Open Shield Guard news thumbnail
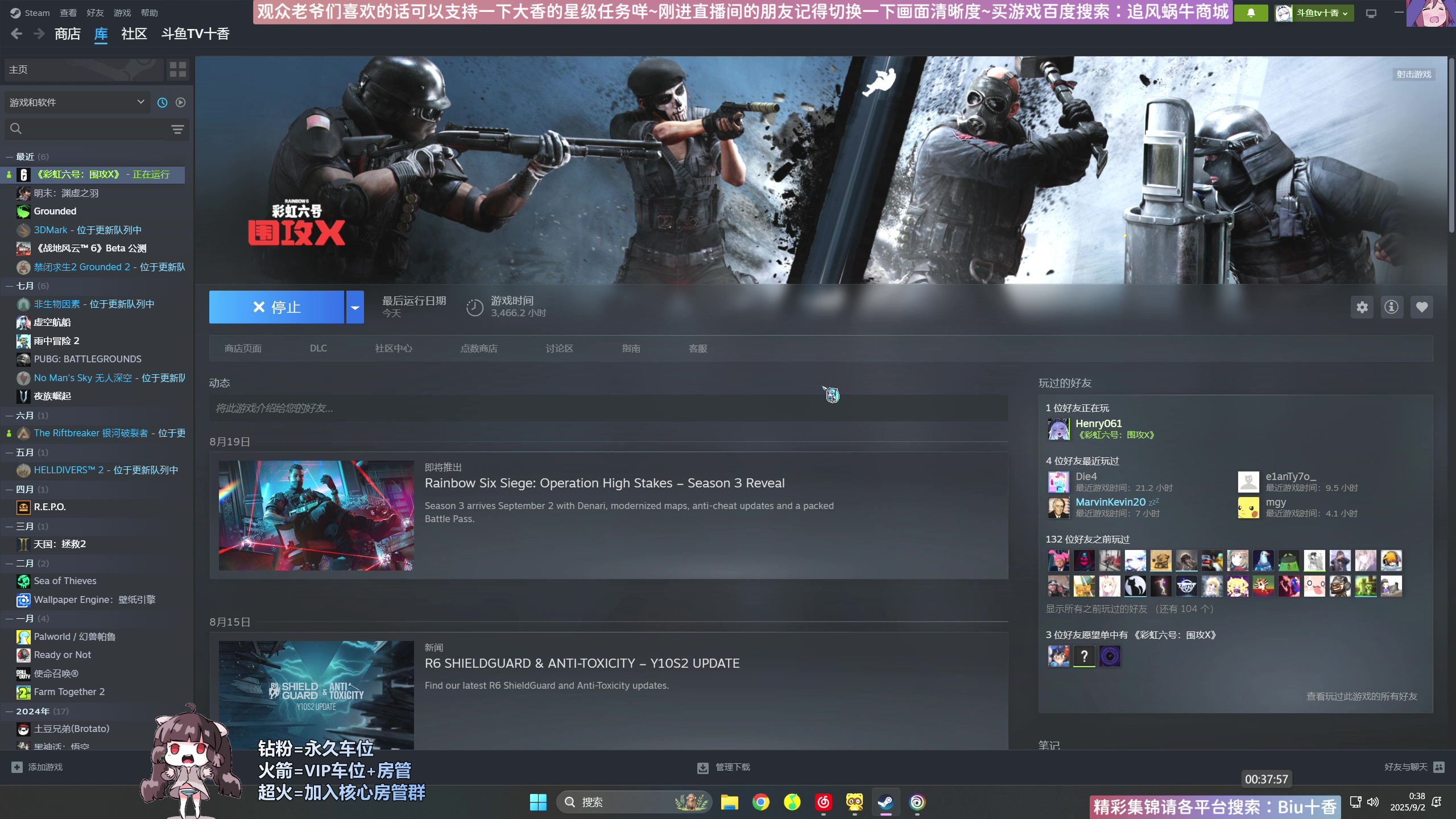The height and width of the screenshot is (819, 1456). click(x=316, y=695)
